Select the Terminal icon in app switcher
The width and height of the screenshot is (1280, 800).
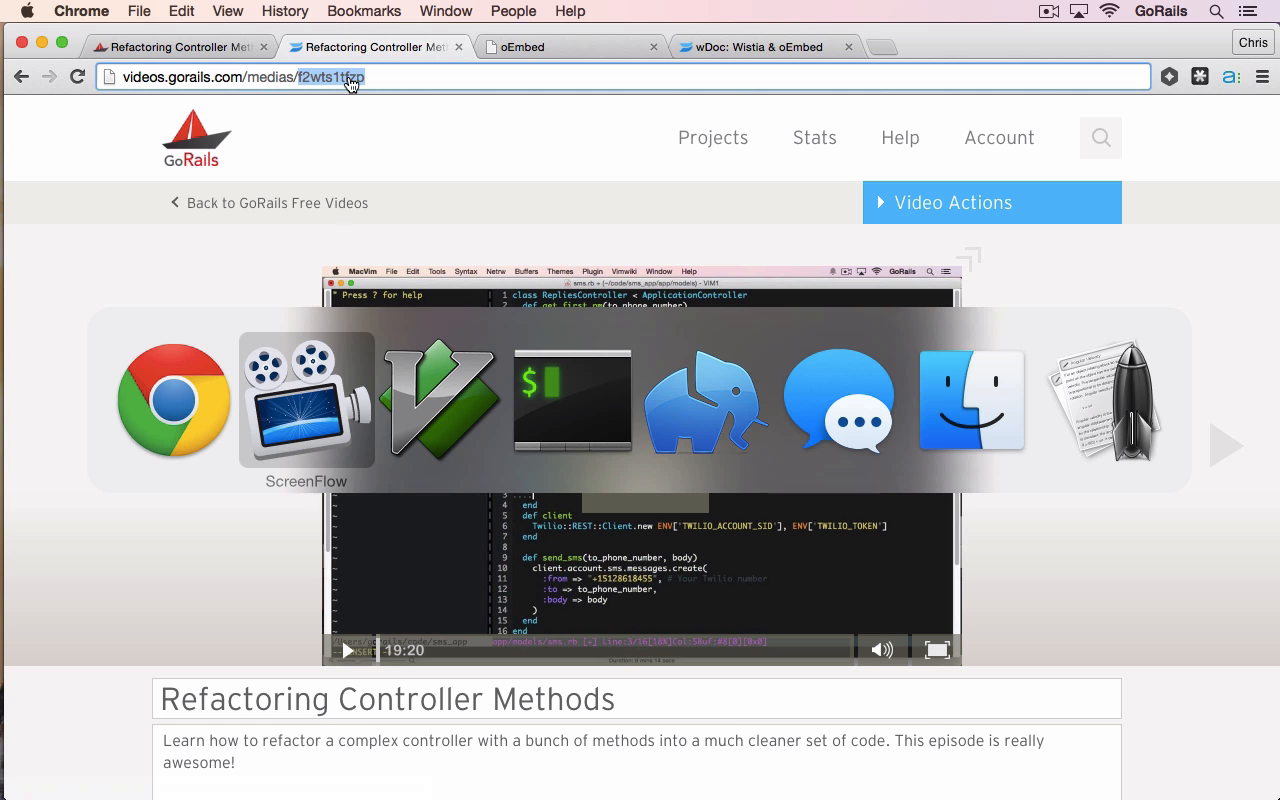click(572, 400)
